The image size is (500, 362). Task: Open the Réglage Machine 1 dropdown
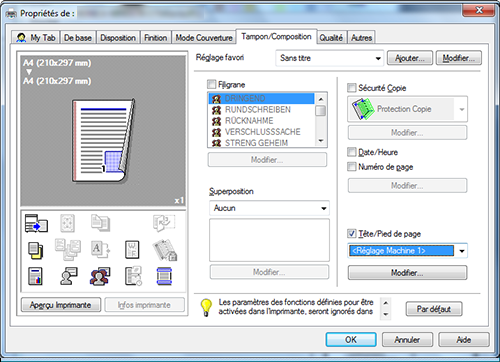pos(407,251)
